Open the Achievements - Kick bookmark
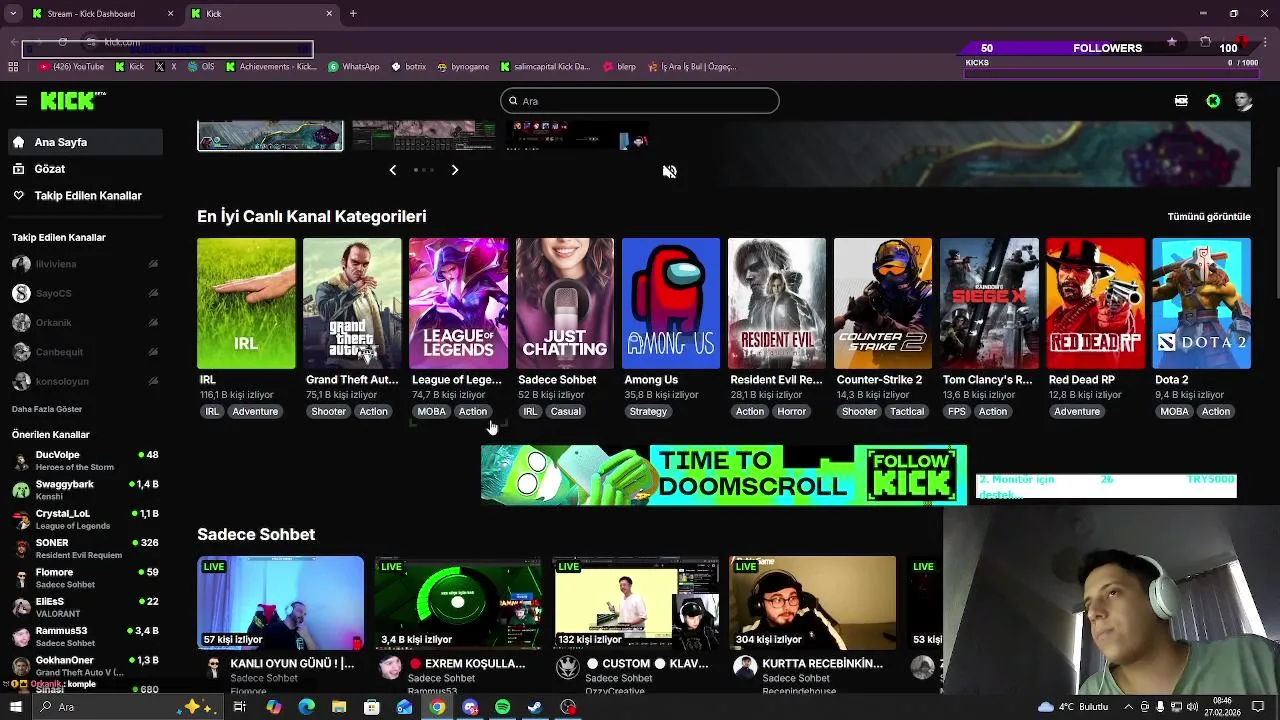 271,67
